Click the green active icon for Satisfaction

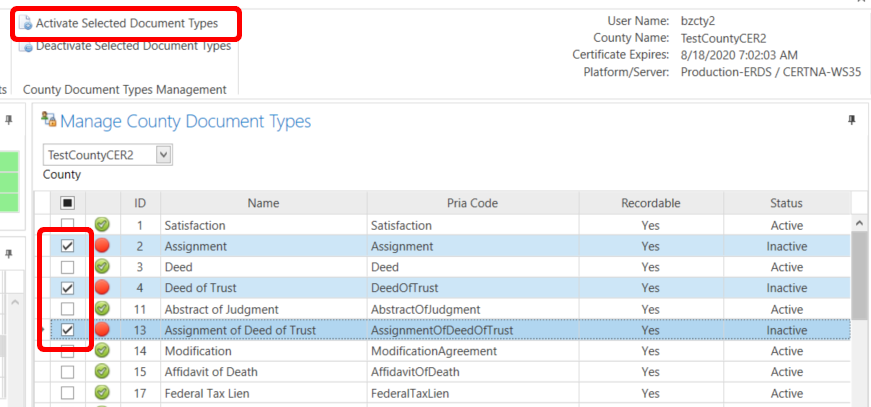point(102,226)
